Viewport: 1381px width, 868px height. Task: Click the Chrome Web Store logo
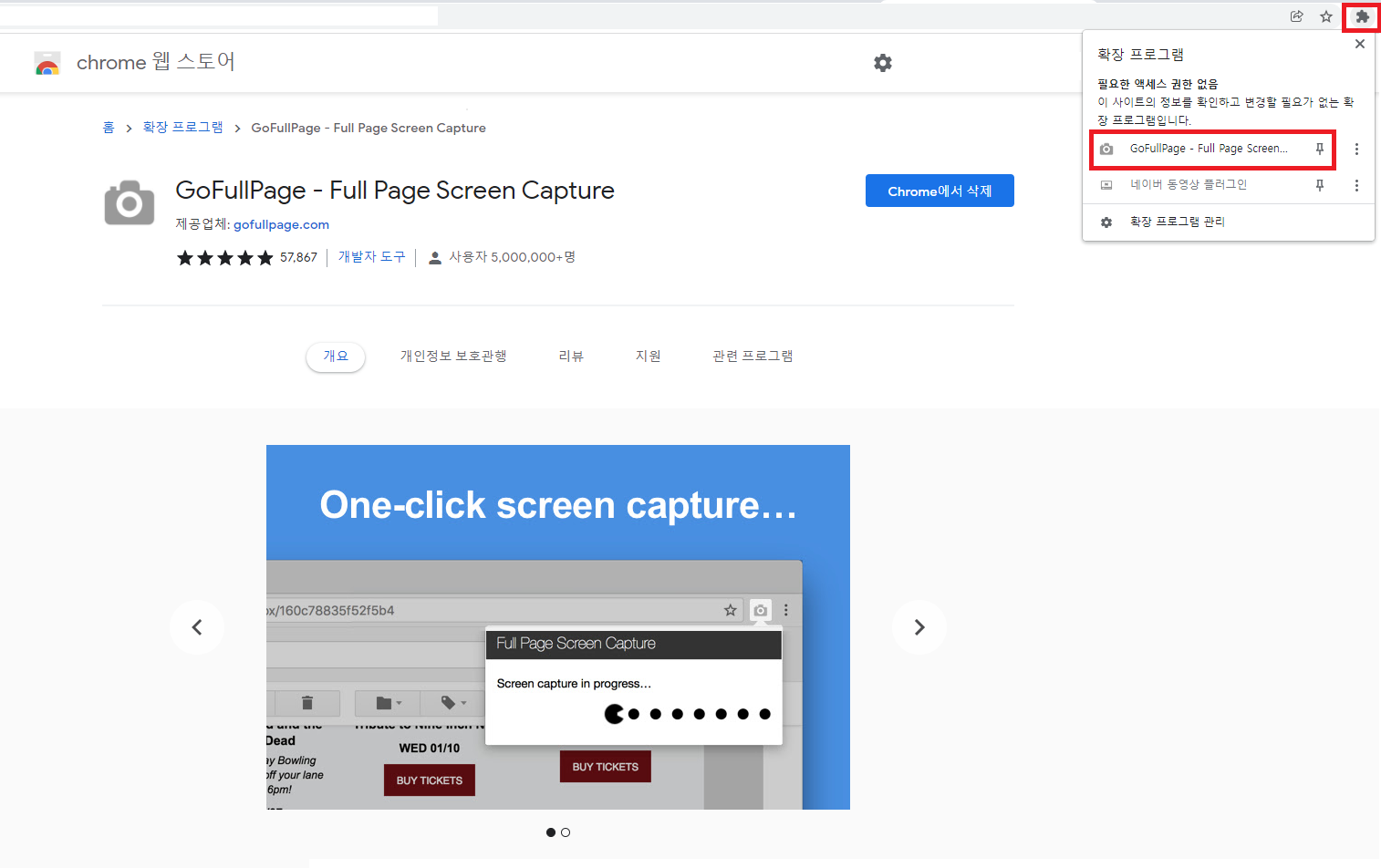click(47, 63)
